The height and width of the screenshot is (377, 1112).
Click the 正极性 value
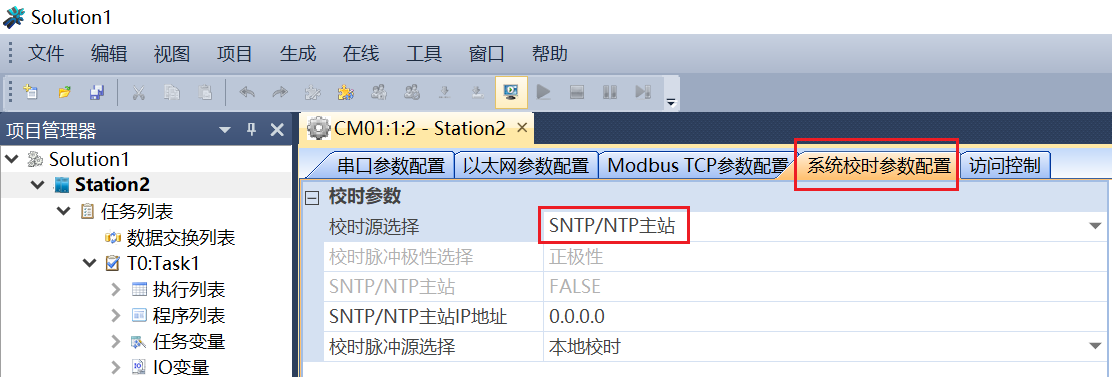[576, 257]
